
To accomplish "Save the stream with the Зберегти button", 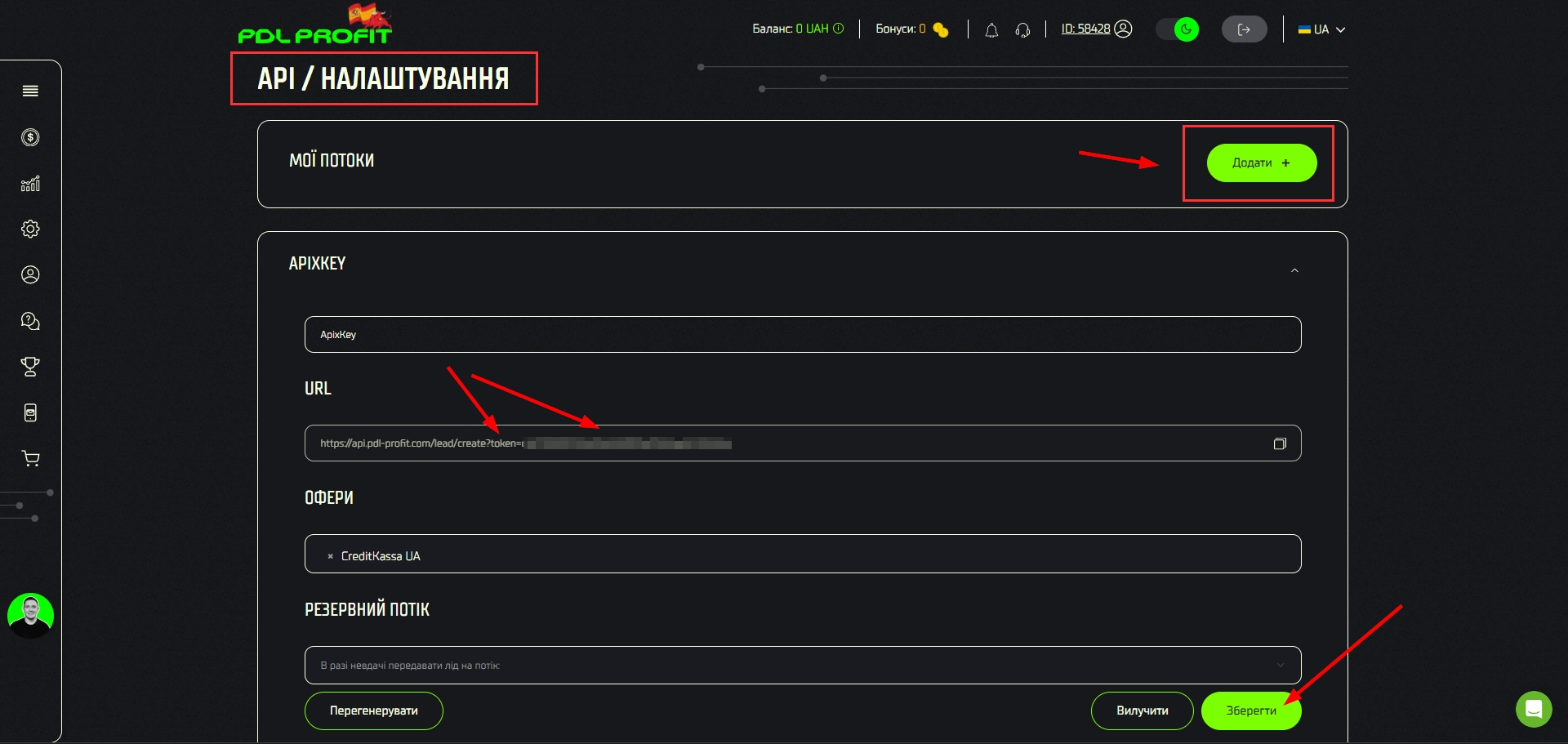I will coord(1251,711).
